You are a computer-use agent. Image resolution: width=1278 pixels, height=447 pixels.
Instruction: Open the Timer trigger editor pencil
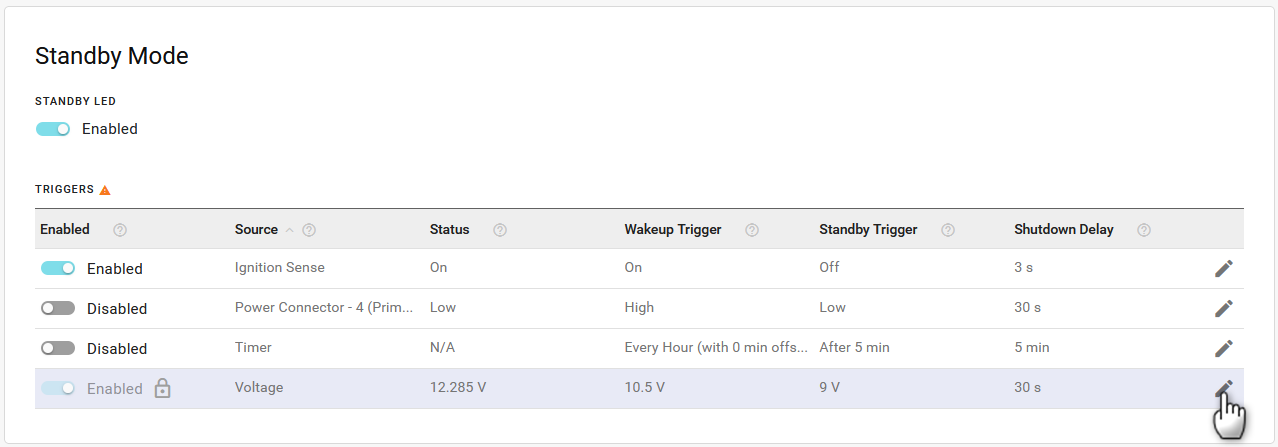(x=1223, y=348)
